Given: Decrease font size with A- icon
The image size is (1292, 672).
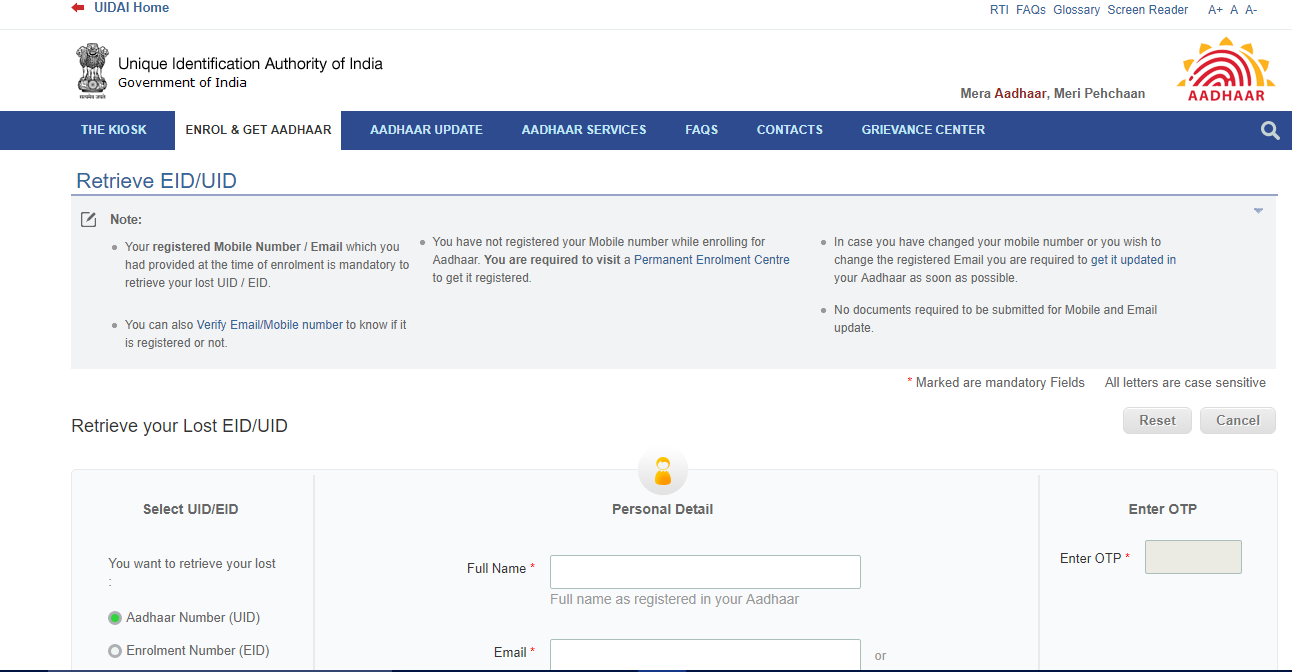Looking at the screenshot, I should coord(1250,9).
